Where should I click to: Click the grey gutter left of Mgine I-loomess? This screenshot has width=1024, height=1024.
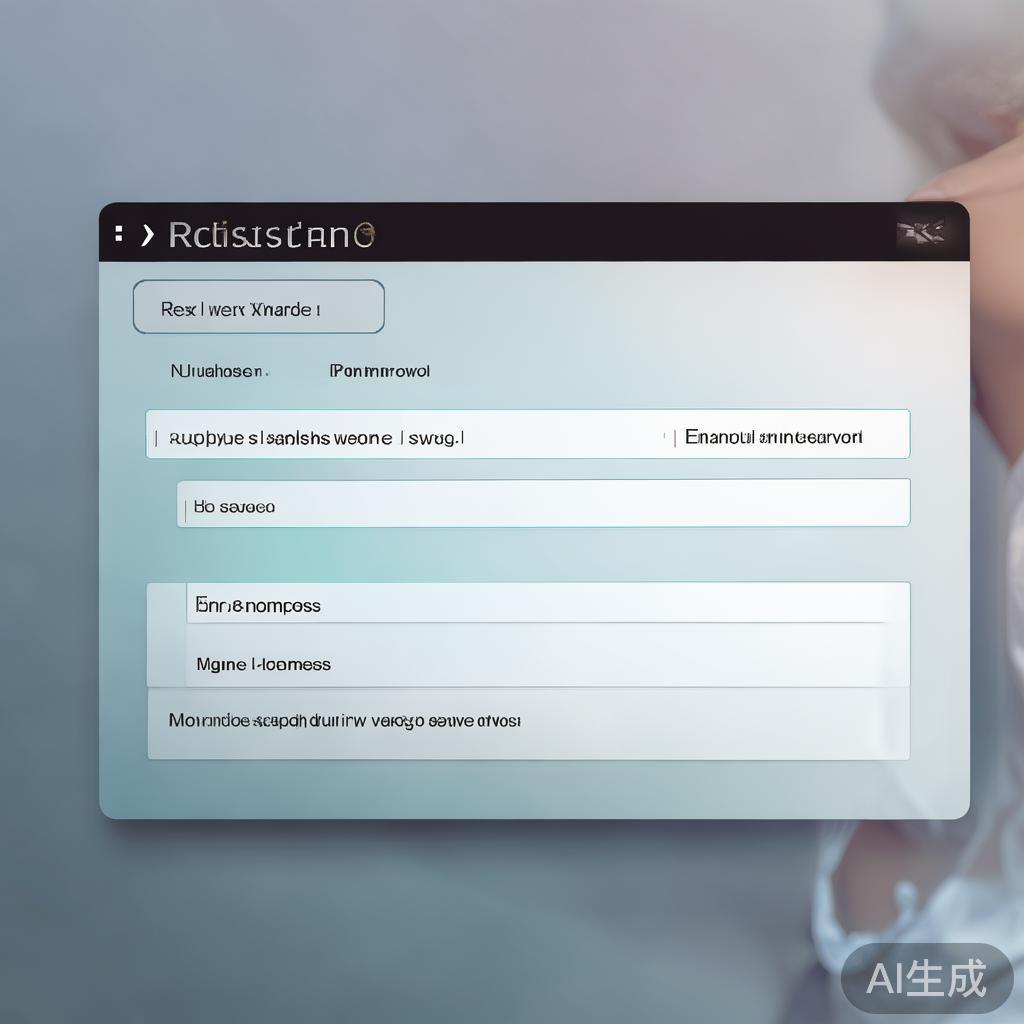click(167, 656)
